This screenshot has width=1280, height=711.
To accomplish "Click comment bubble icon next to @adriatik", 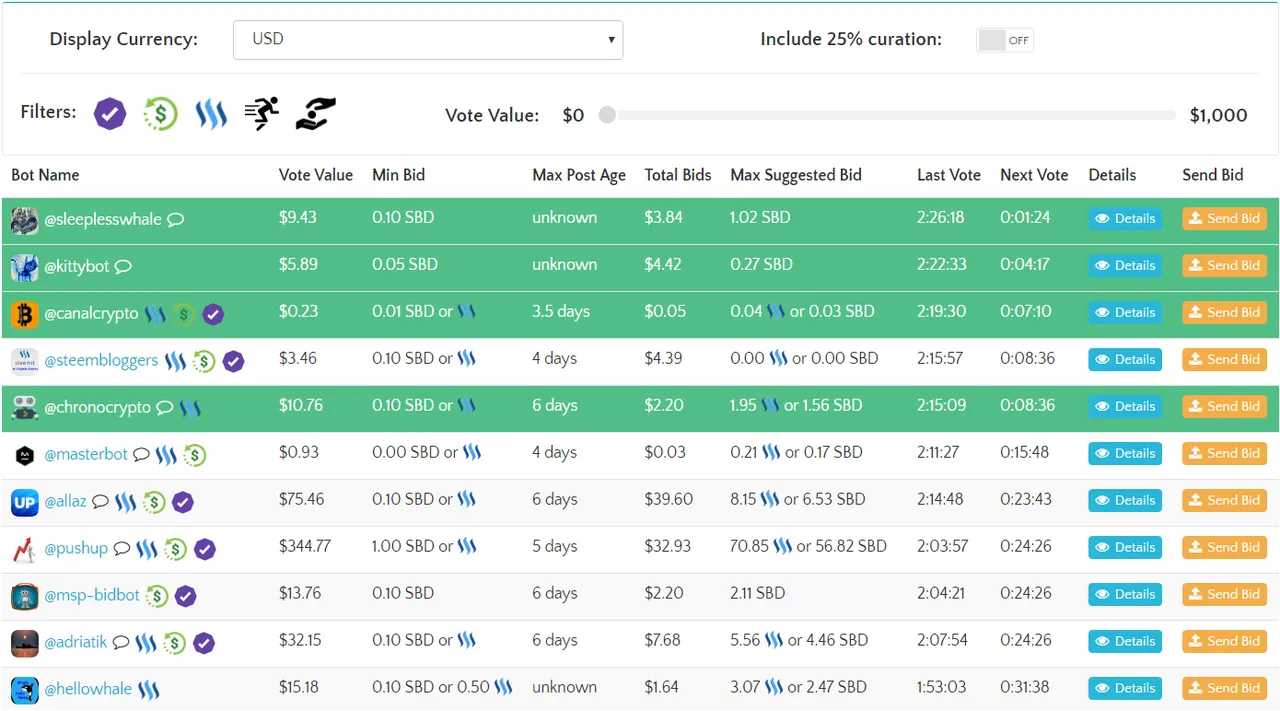I will (x=121, y=642).
